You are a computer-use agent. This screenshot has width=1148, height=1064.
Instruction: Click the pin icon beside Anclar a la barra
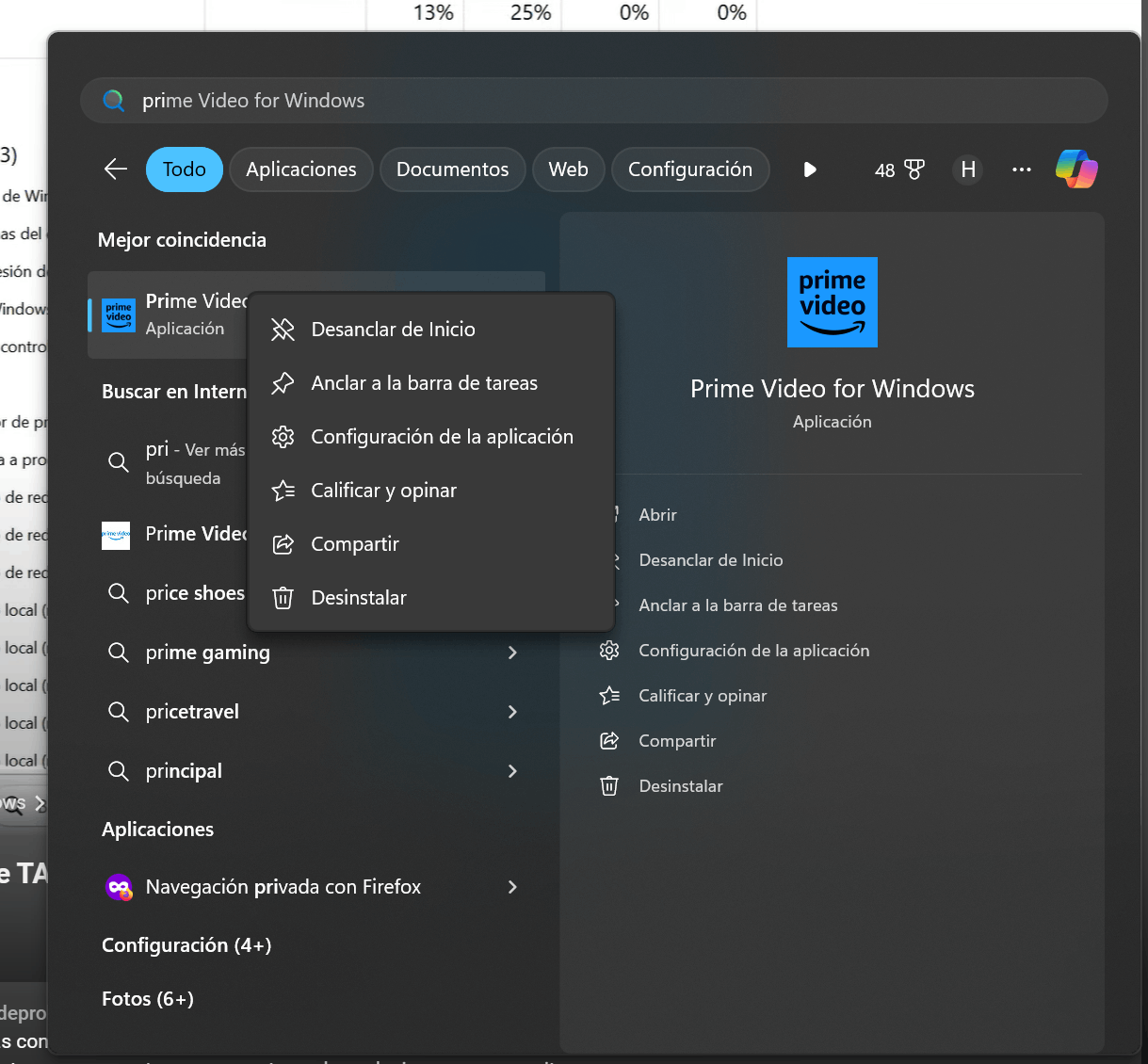(x=283, y=383)
